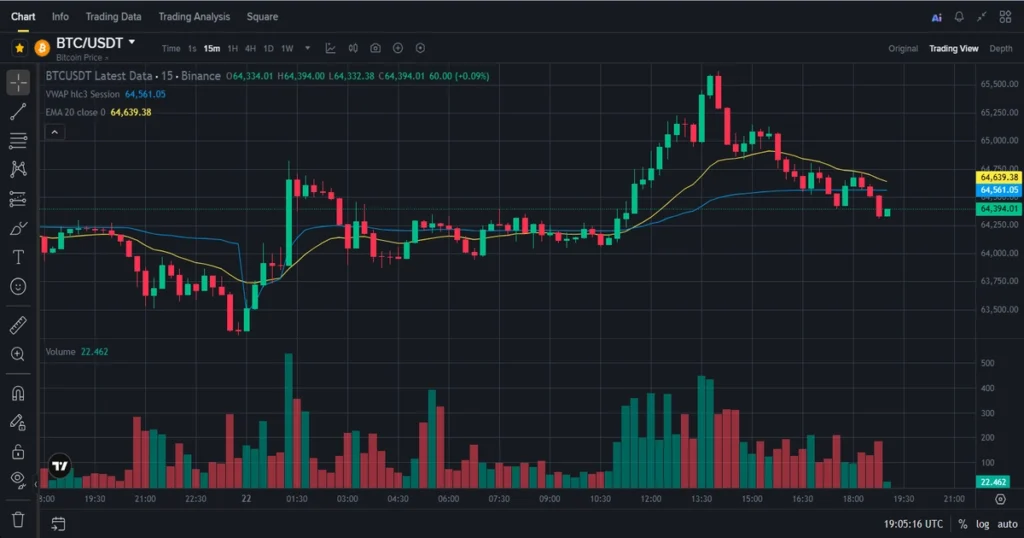Switch to Original chart view

pyautogui.click(x=903, y=48)
